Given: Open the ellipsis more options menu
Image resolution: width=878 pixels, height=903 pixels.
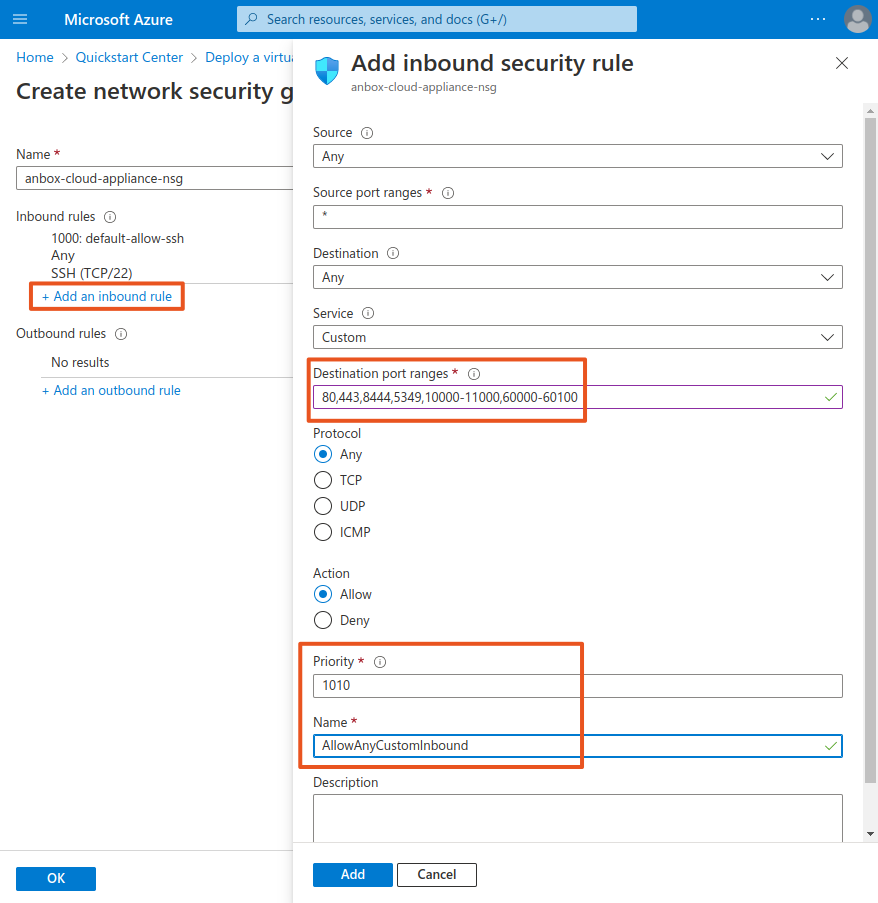Looking at the screenshot, I should [x=818, y=19].
